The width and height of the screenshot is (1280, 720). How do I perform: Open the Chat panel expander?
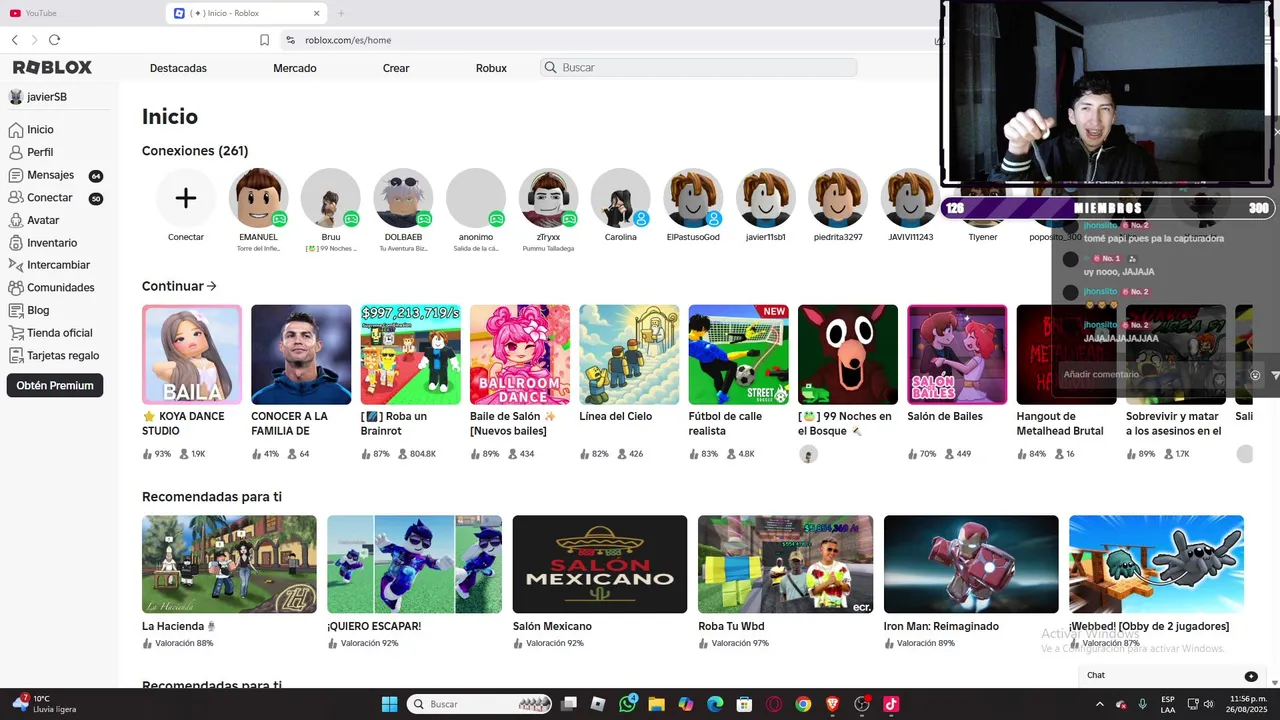(1251, 676)
